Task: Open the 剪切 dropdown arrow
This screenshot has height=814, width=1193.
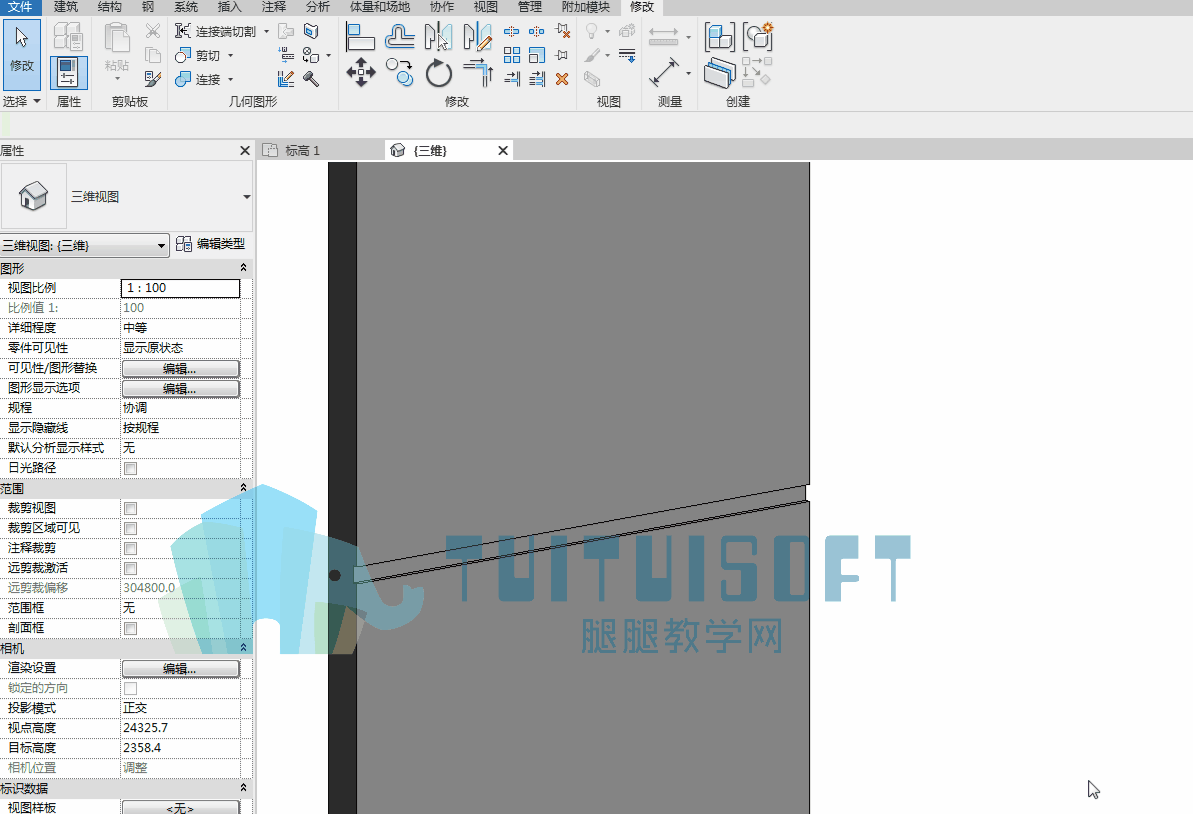Action: click(x=231, y=56)
